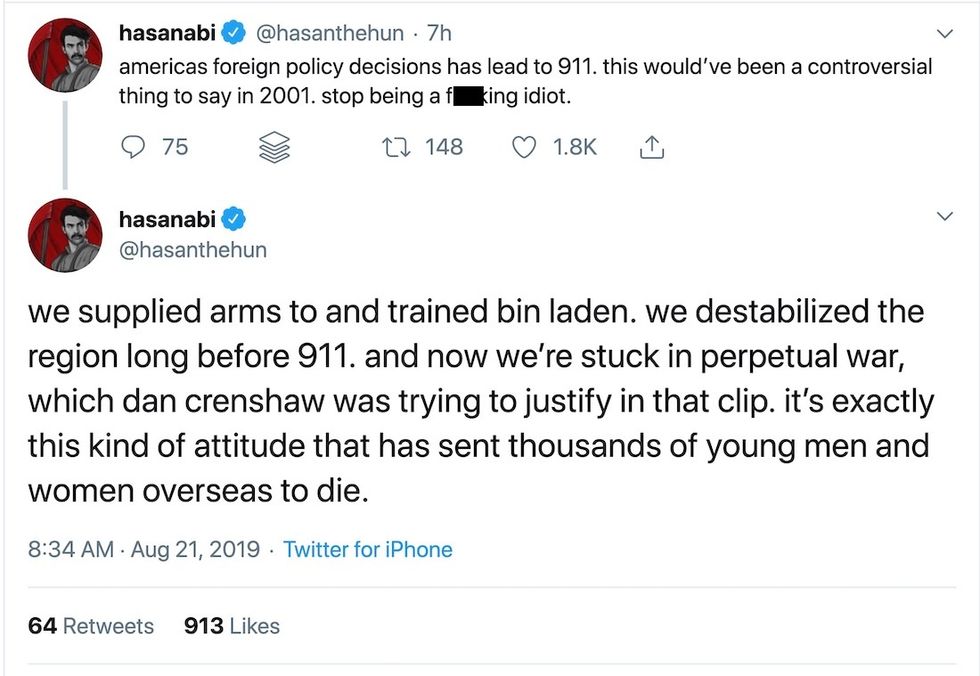Click the hasanabi display name on second tweet
The width and height of the screenshot is (980, 676).
167,218
